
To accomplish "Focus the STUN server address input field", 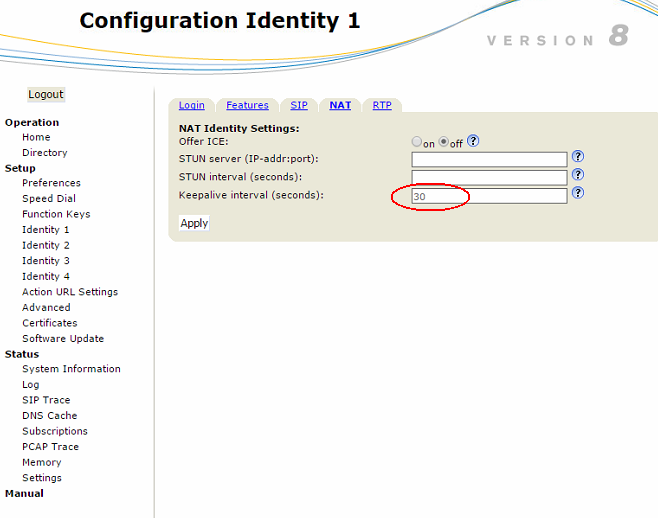I will click(x=489, y=159).
